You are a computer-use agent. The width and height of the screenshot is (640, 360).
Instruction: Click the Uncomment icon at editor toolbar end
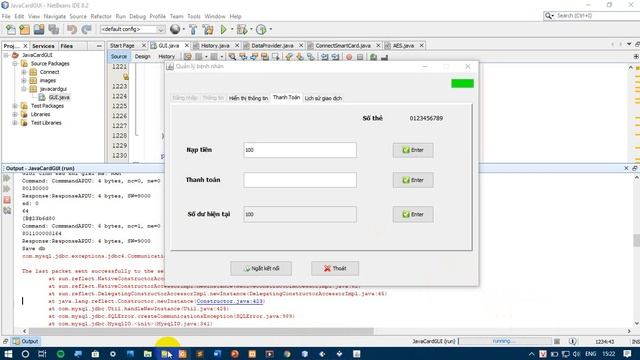(x=384, y=57)
